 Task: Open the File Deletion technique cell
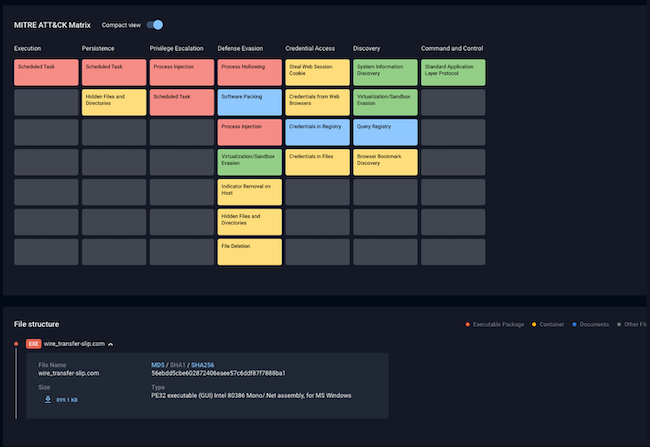(250, 252)
